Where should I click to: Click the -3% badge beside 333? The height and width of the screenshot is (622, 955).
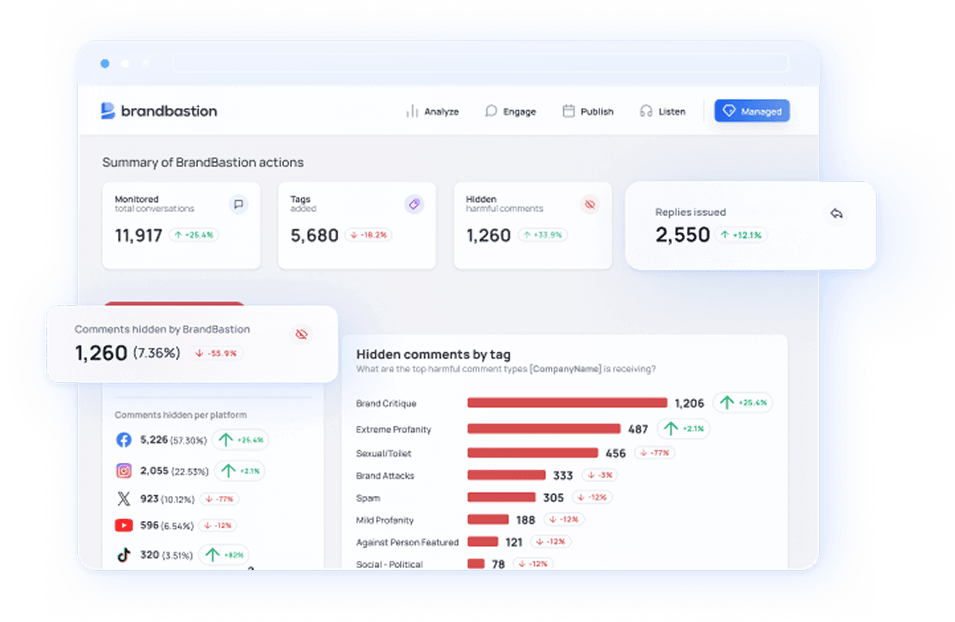click(599, 475)
